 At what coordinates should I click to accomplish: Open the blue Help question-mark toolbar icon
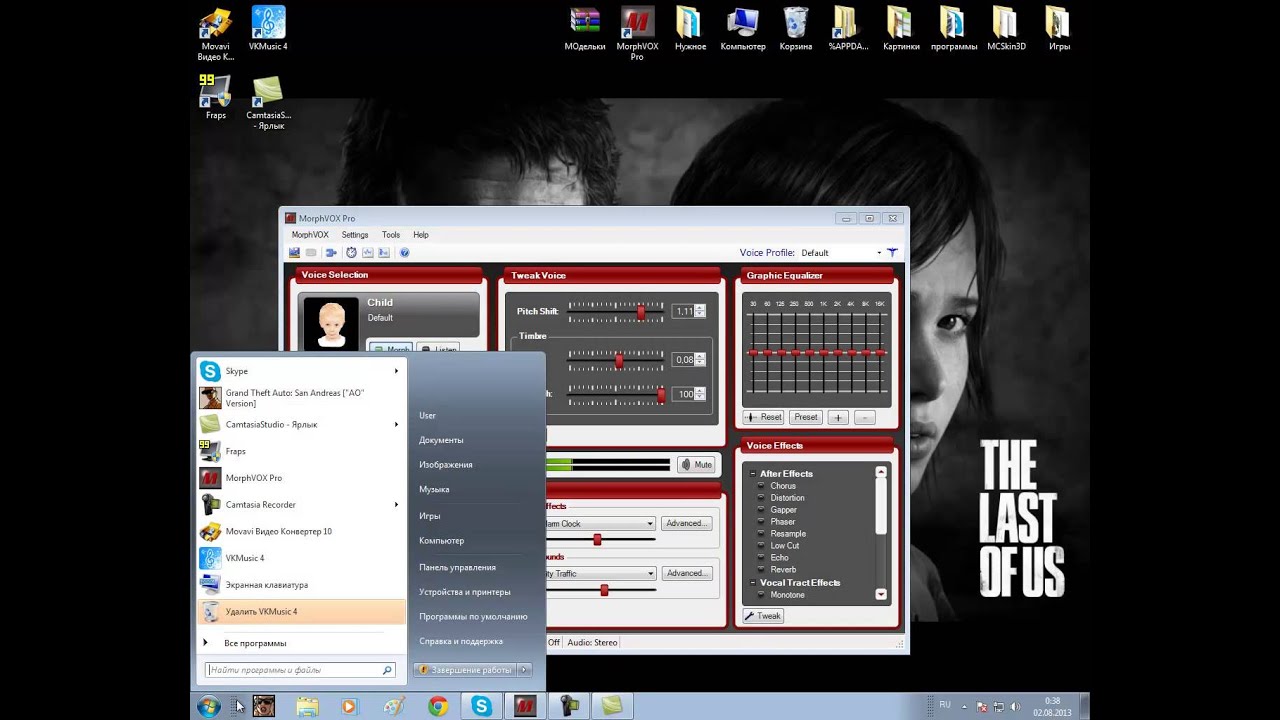pyautogui.click(x=405, y=253)
